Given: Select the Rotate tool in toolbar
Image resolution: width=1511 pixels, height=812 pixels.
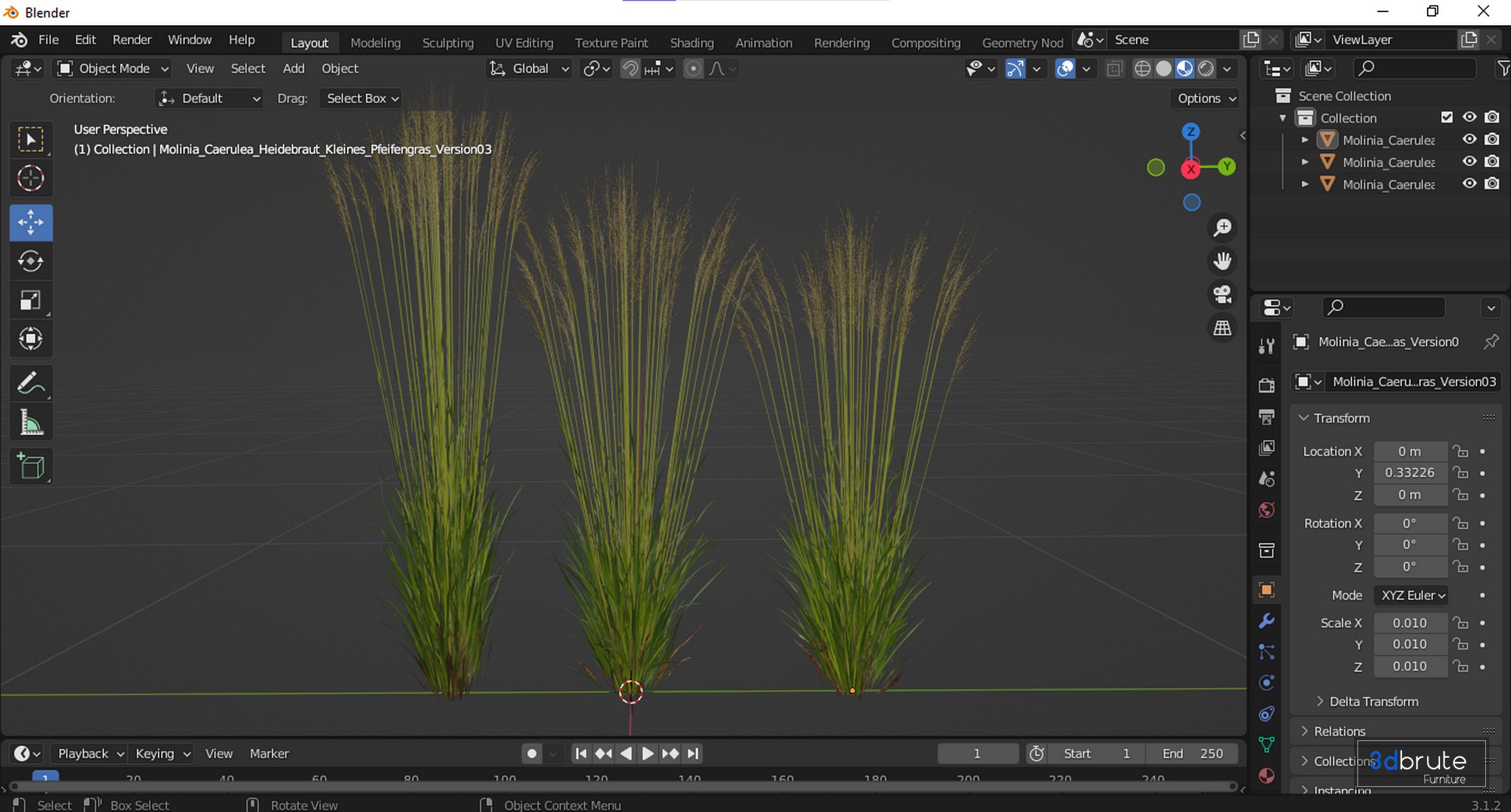Looking at the screenshot, I should click(30, 261).
